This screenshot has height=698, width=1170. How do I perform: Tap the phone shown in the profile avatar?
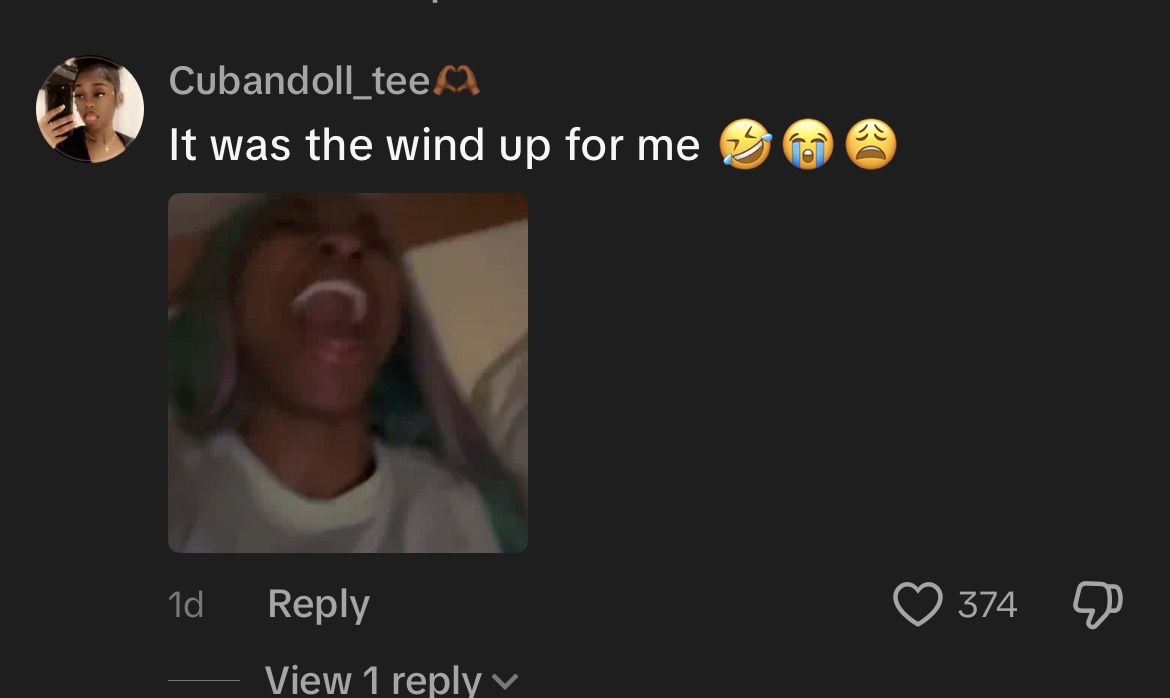coord(58,98)
